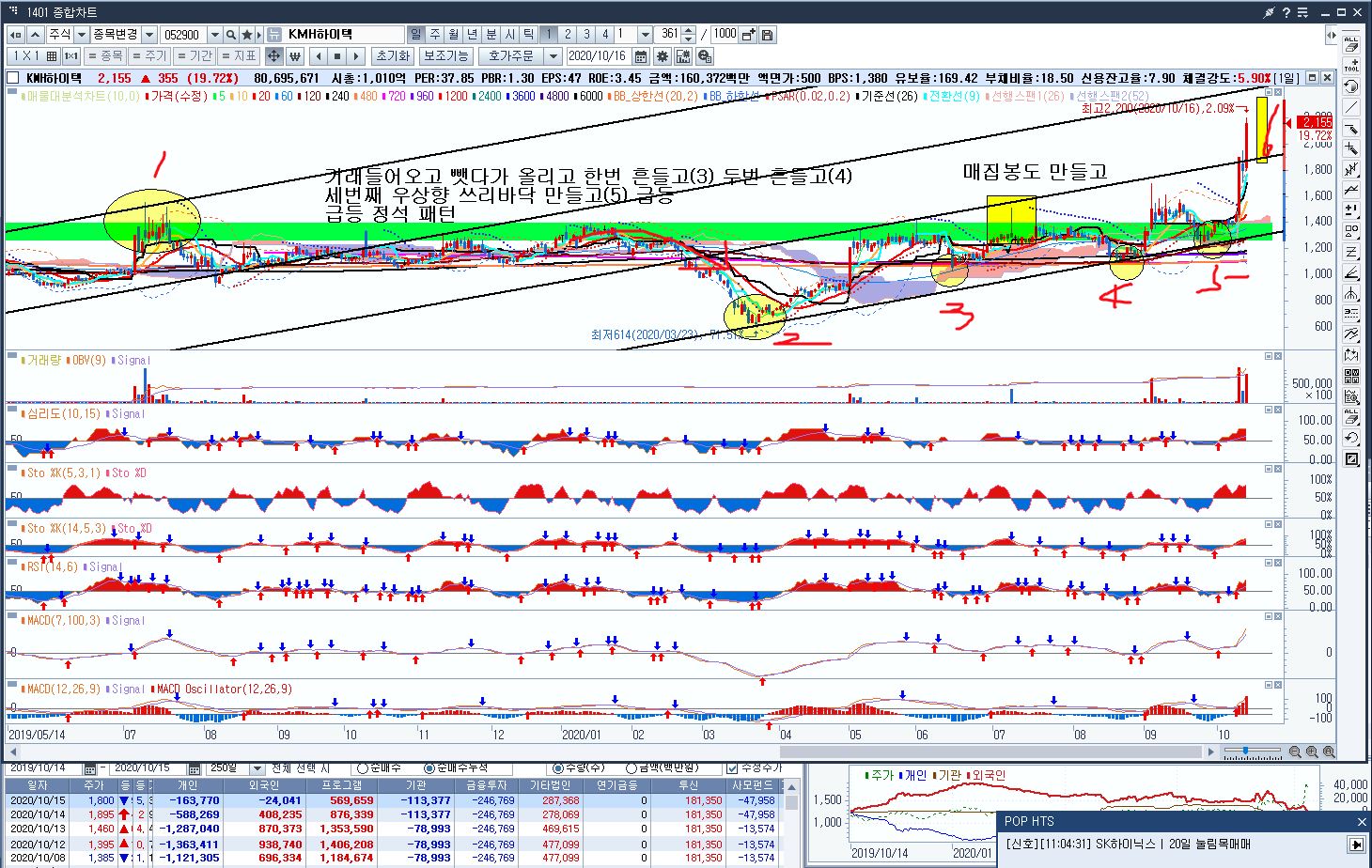Expand the 종목변경 dropdown
1372x868 pixels.
(x=148, y=35)
